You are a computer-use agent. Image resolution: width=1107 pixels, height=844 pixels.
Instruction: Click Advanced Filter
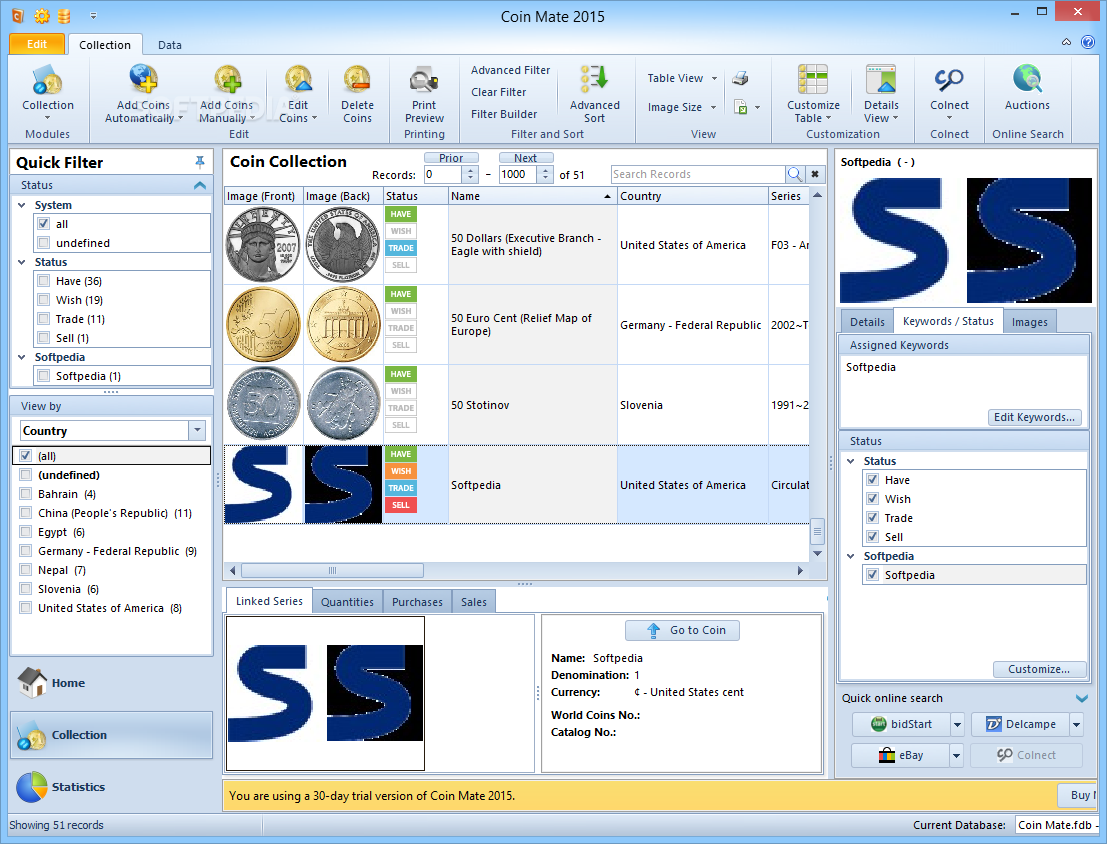point(510,70)
